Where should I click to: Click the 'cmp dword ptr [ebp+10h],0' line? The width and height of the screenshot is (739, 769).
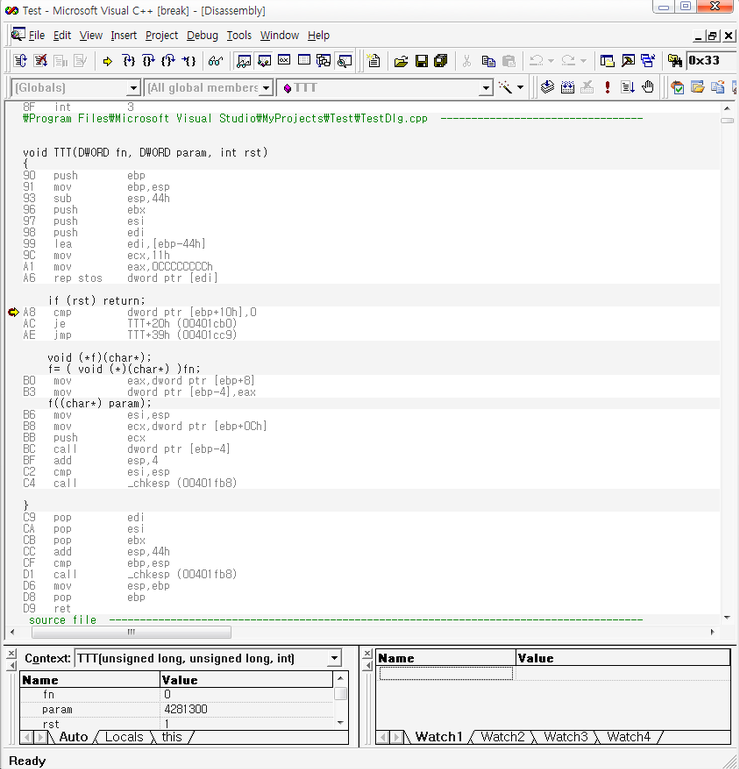coord(192,312)
